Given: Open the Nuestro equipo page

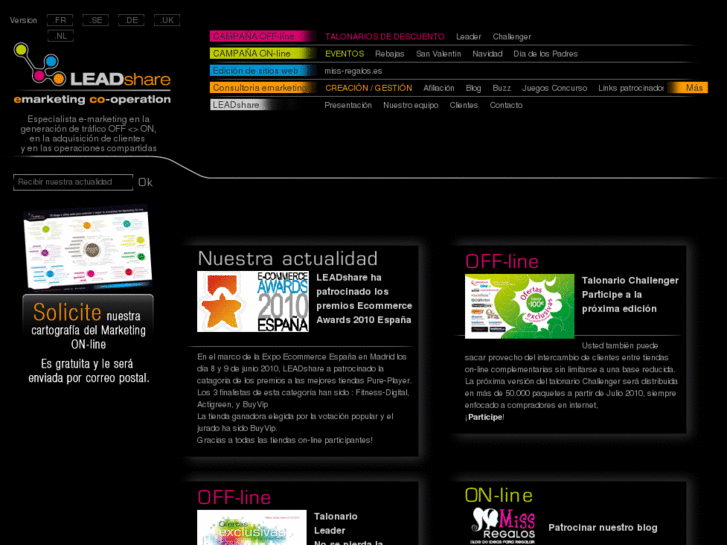Looking at the screenshot, I should coord(410,105).
